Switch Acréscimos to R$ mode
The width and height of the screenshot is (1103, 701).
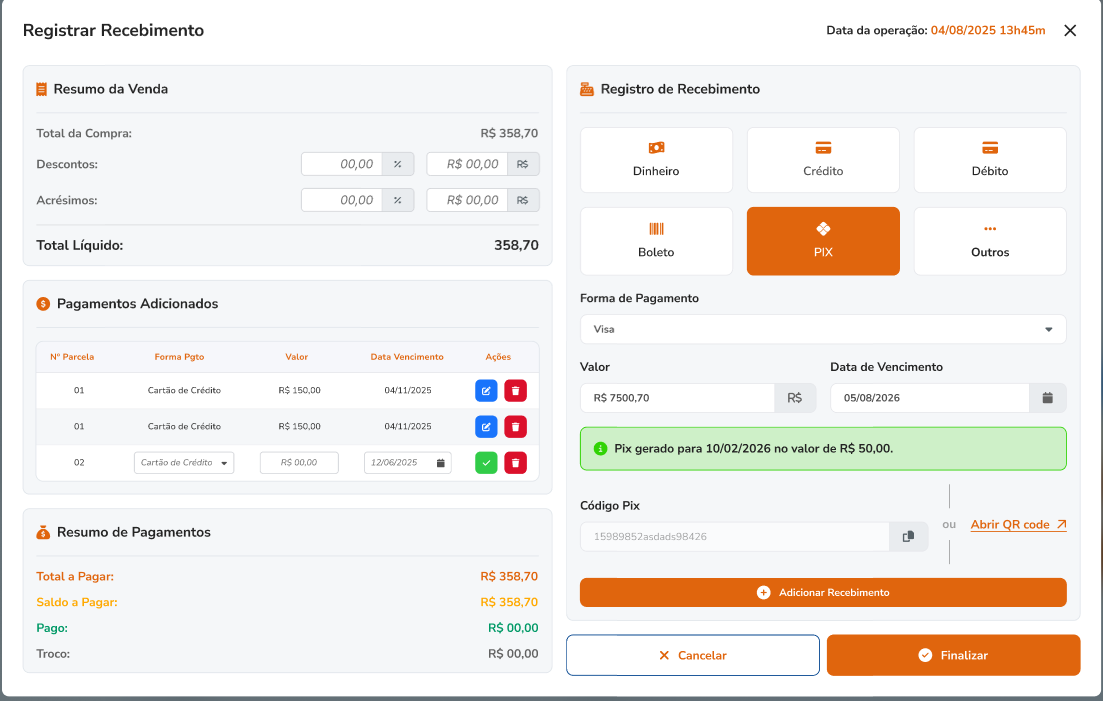coord(523,200)
